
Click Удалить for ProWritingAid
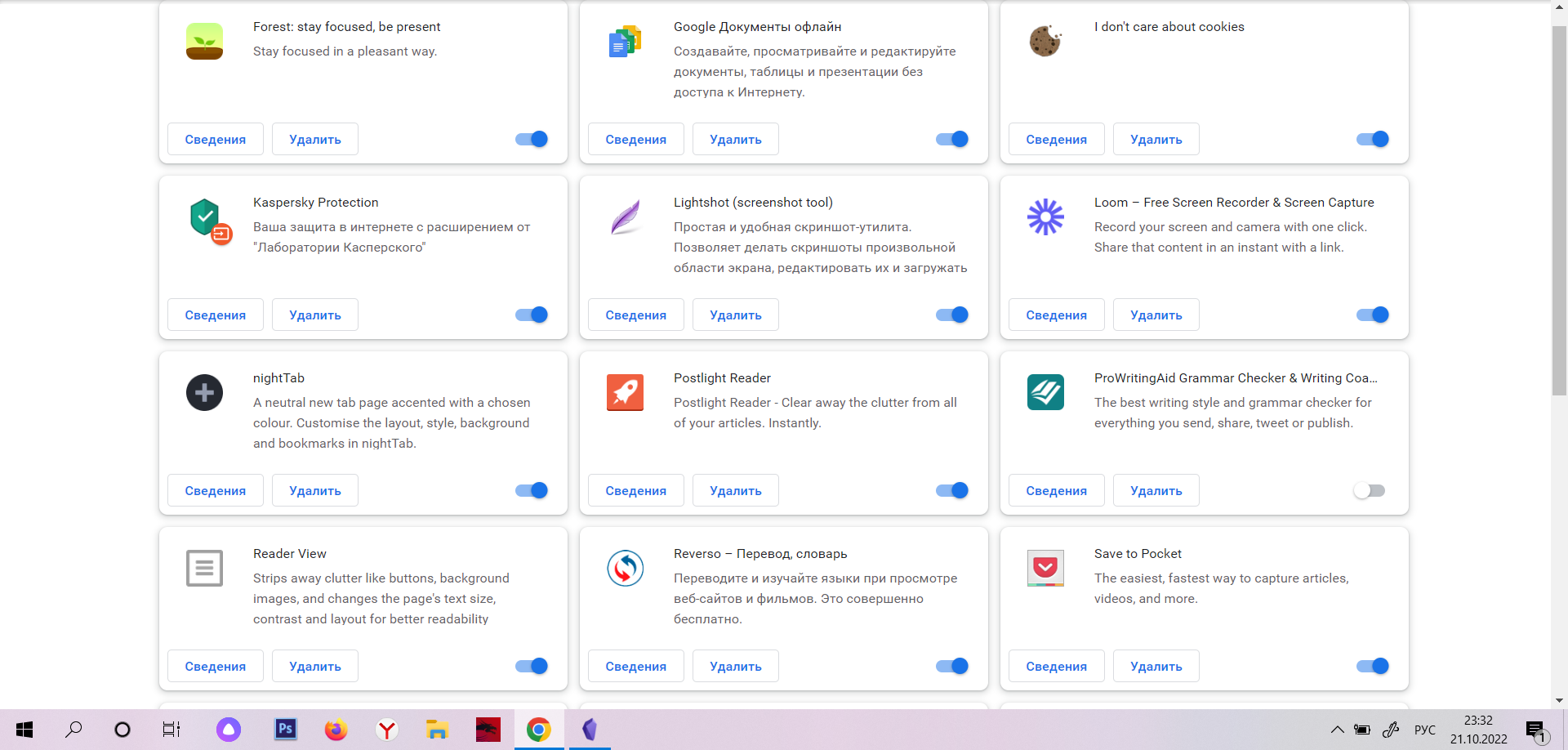(x=1156, y=490)
